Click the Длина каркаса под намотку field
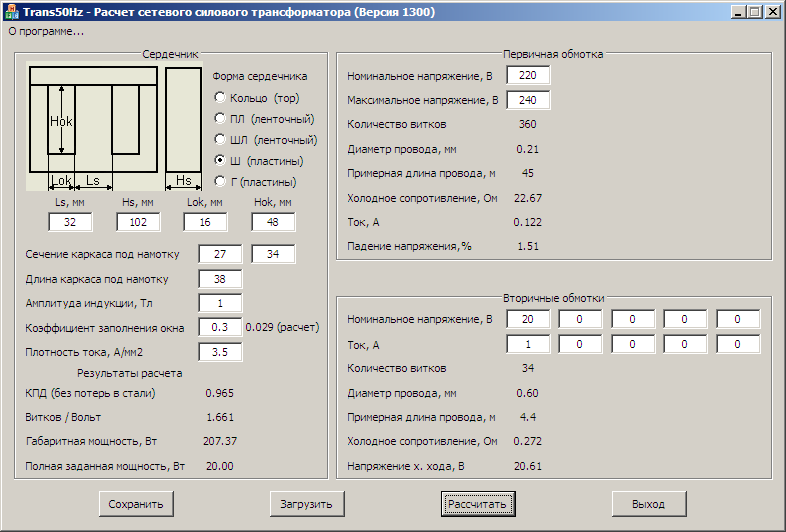The width and height of the screenshot is (786, 532). tap(220, 279)
